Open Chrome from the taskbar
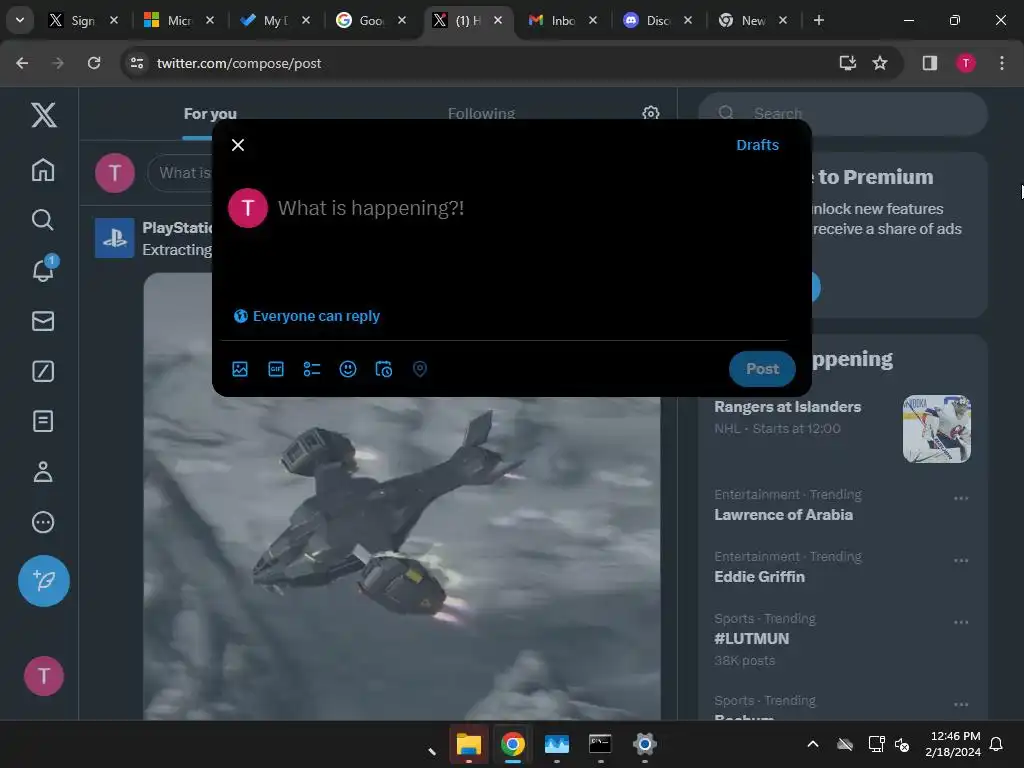1024x768 pixels. pos(513,744)
